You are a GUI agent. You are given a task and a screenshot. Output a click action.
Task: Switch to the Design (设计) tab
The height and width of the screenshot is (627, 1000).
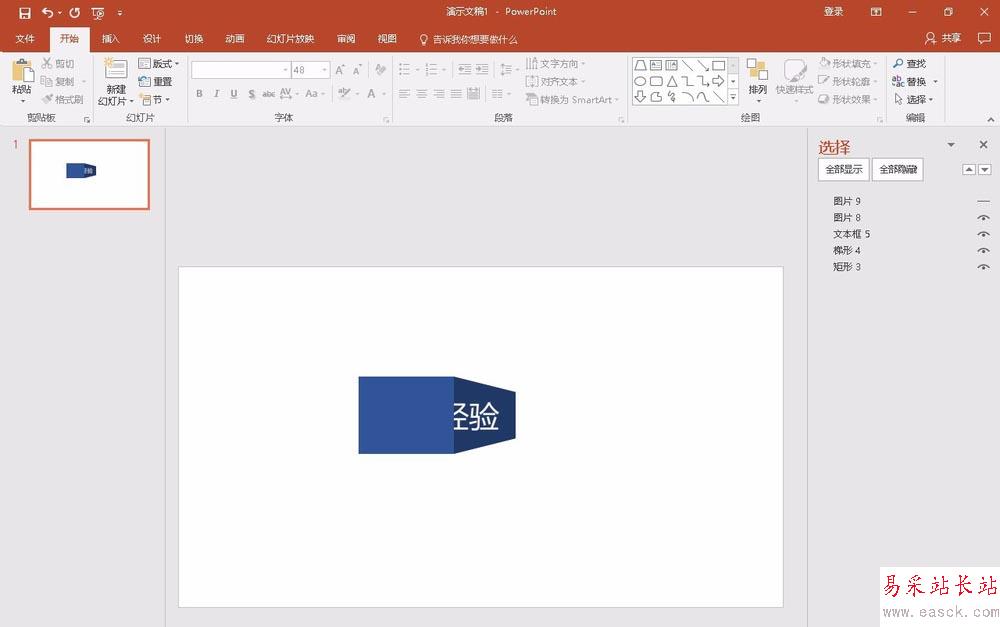coord(152,39)
